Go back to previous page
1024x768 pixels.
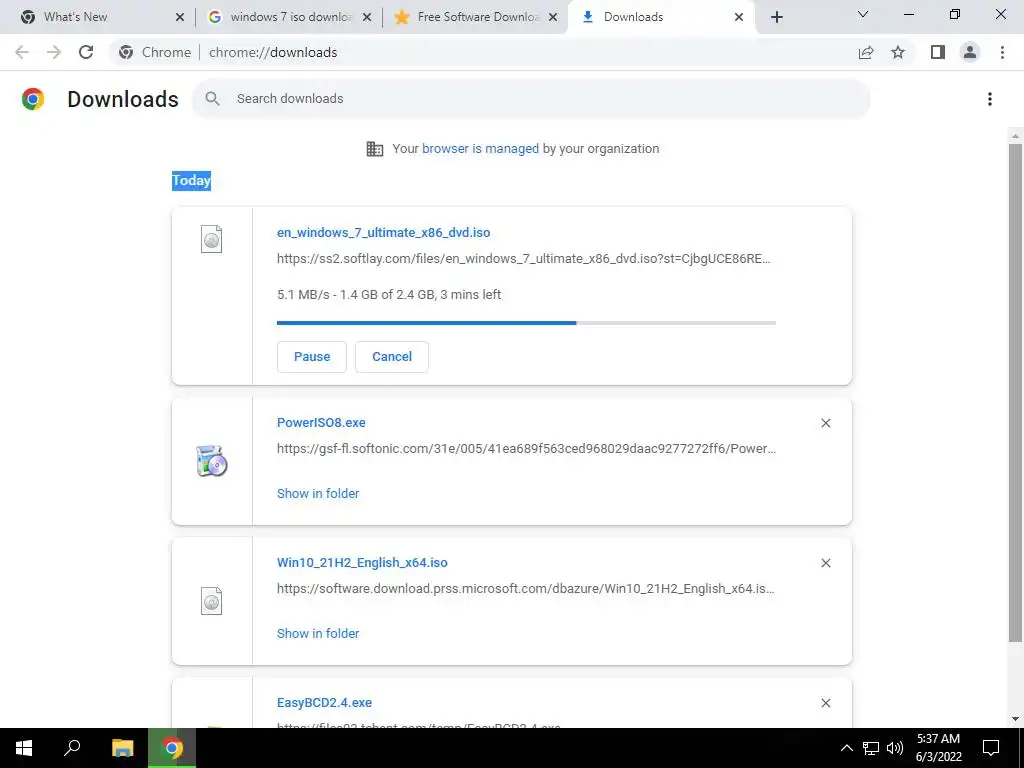[x=22, y=52]
